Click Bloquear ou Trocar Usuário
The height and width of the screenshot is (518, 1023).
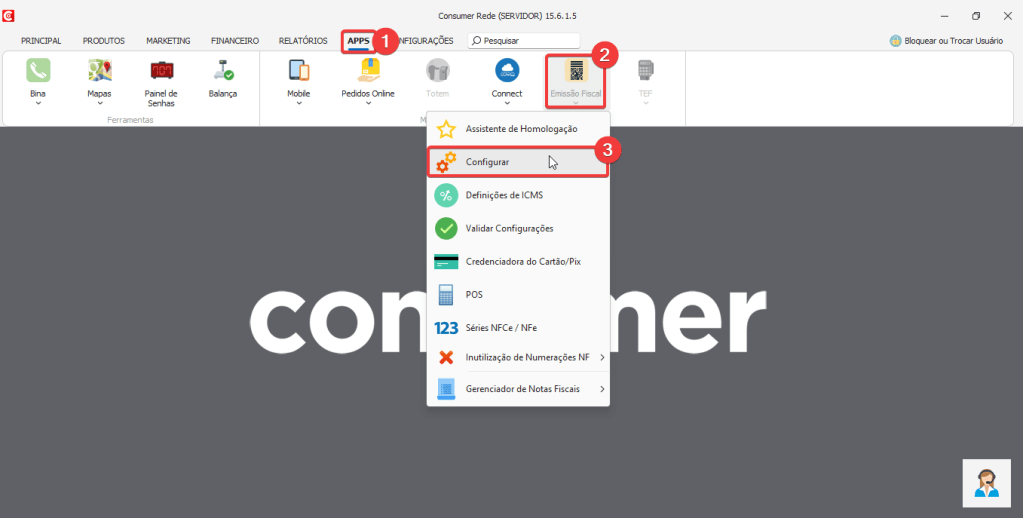point(952,41)
